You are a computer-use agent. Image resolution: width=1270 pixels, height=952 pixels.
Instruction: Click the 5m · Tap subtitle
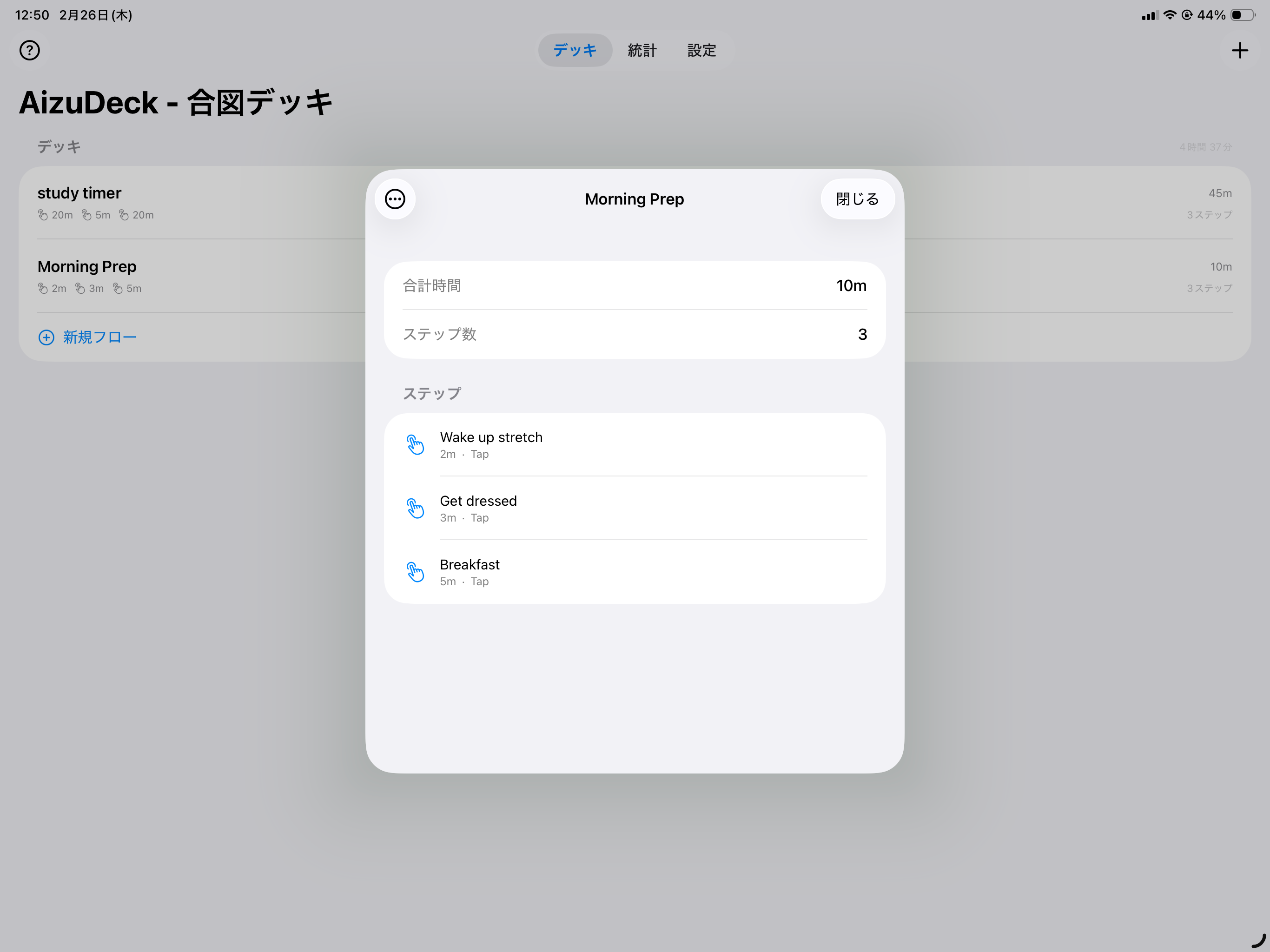point(464,582)
